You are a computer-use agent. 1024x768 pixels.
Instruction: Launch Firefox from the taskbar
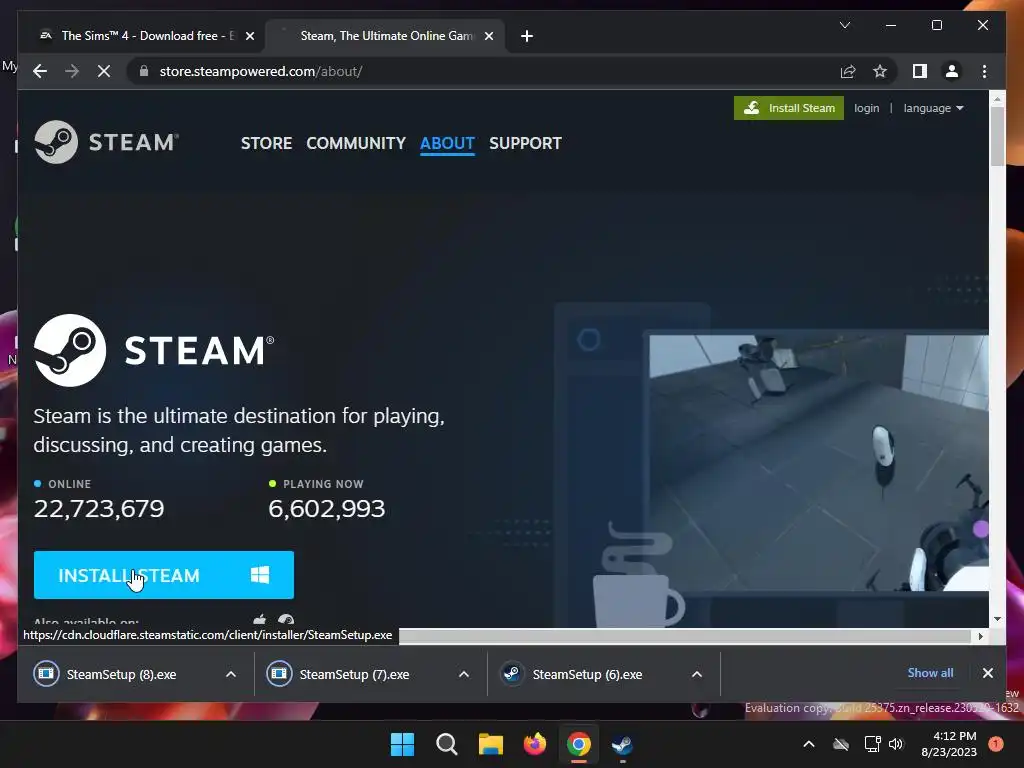pyautogui.click(x=535, y=744)
